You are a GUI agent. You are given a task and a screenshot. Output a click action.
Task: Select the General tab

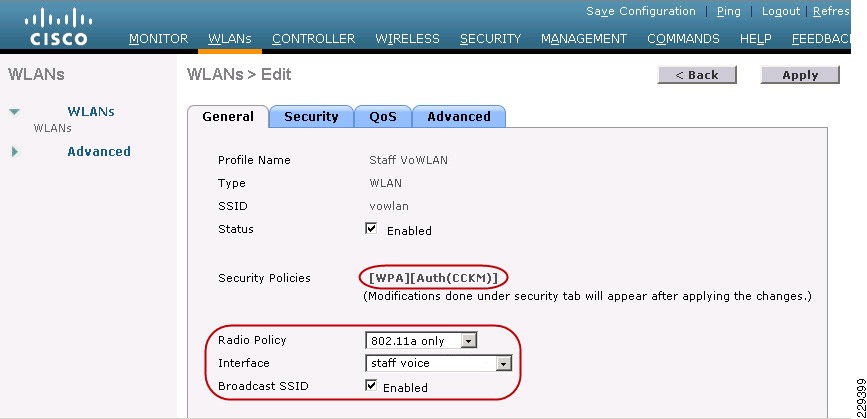(x=228, y=117)
